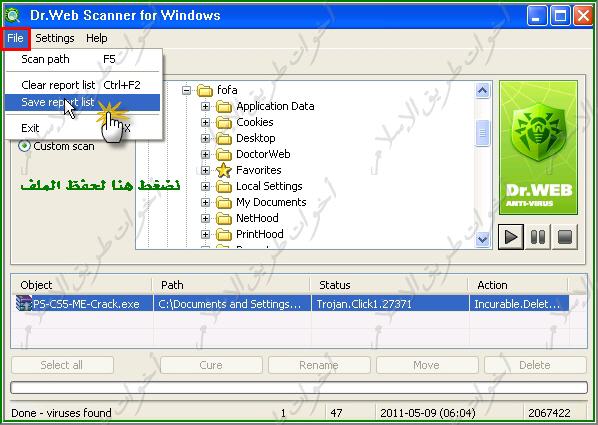Select the Cookies tree label
Viewport: 598px width, 425px height.
click(255, 122)
